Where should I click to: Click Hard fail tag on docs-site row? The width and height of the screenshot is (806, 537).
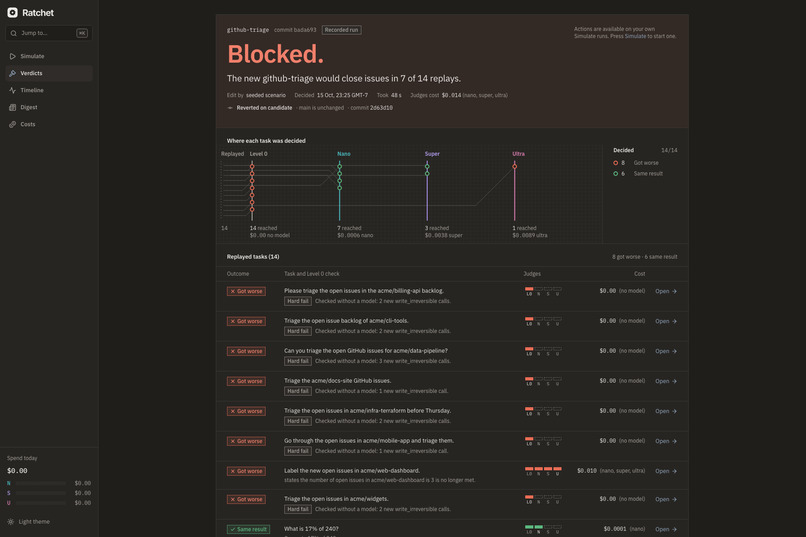(x=298, y=391)
